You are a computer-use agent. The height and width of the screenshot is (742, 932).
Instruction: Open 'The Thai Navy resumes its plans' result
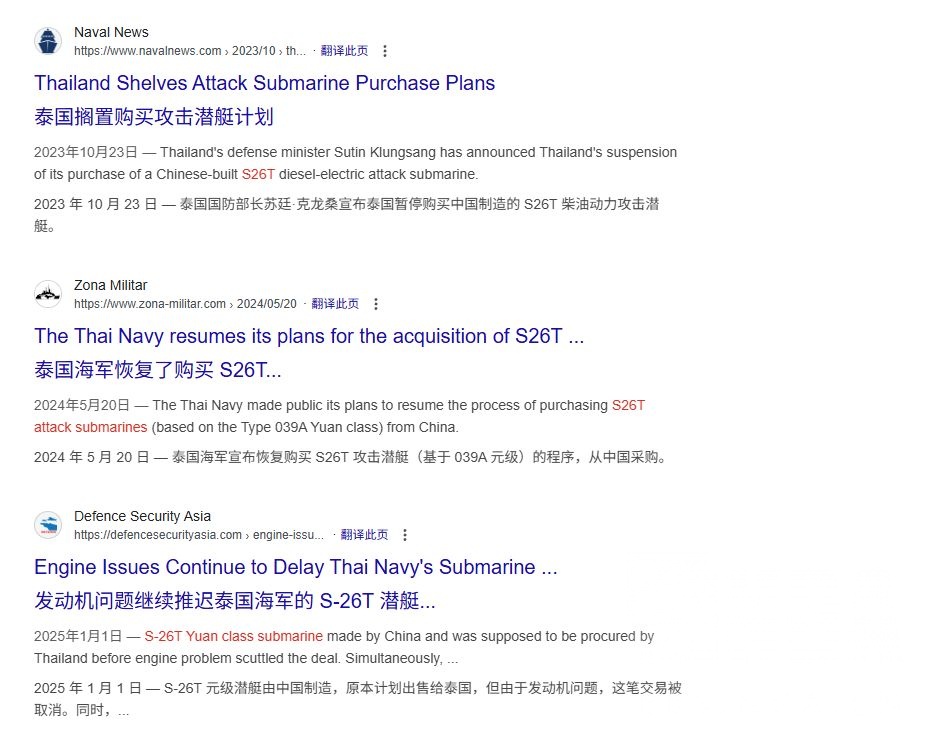309,337
